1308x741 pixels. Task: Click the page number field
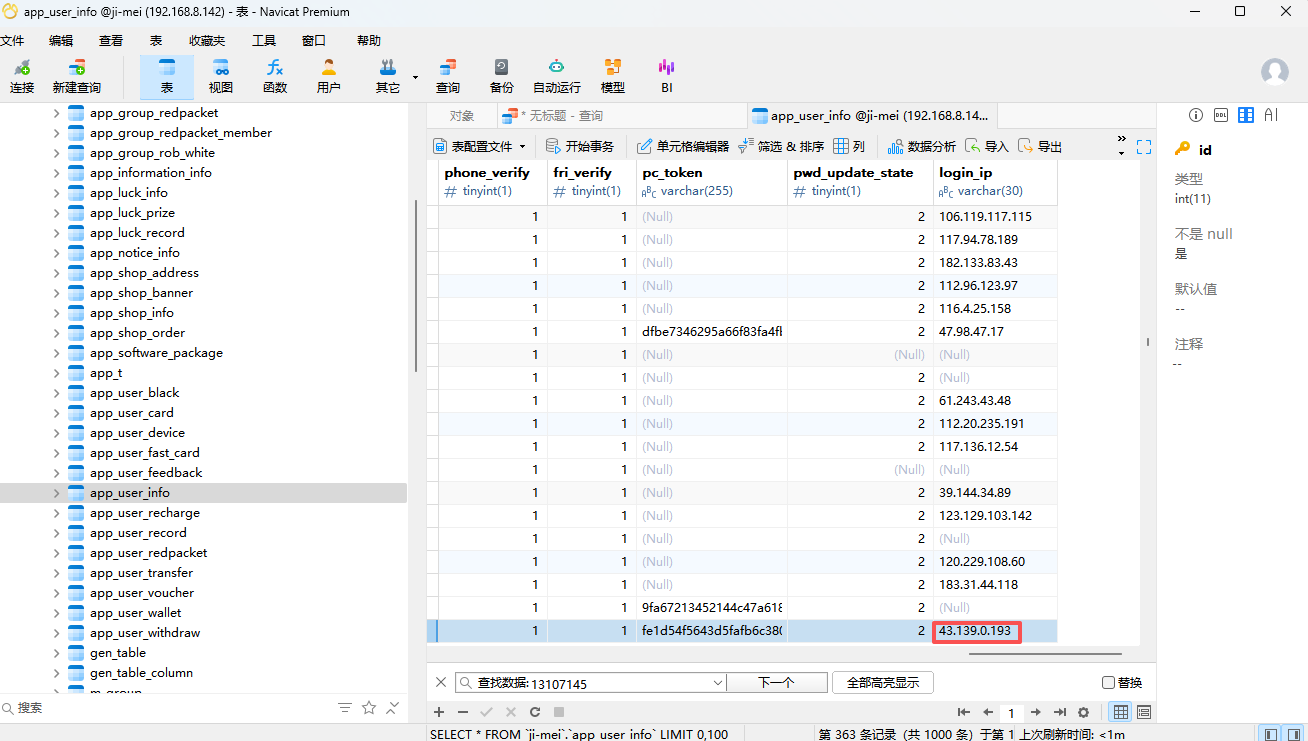click(x=1012, y=712)
